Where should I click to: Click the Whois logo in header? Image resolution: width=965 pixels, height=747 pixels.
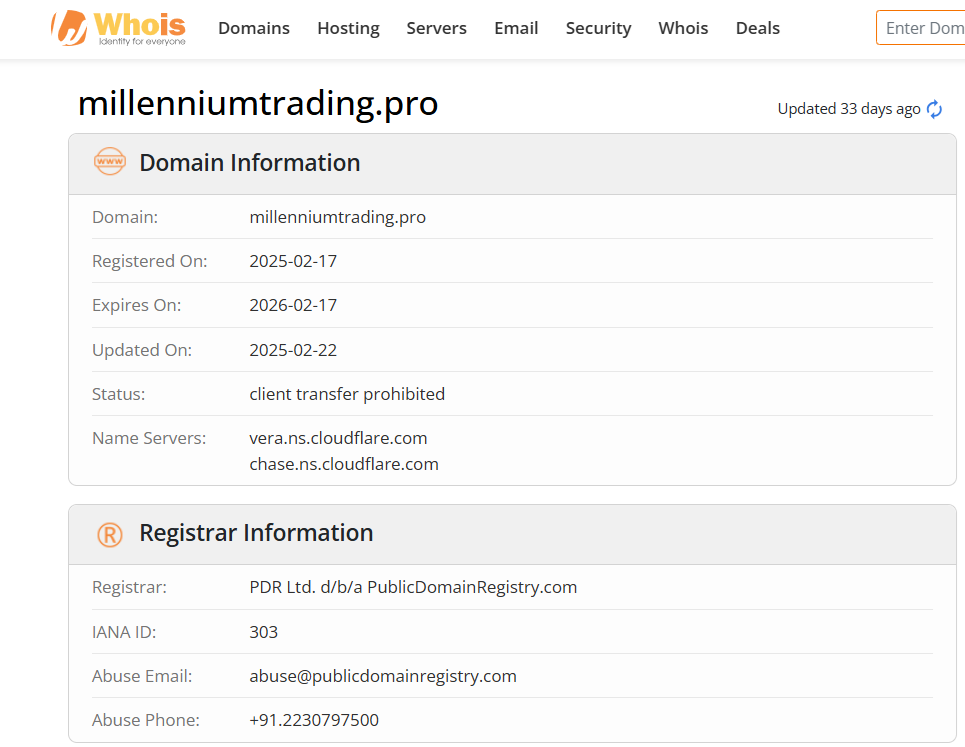118,28
